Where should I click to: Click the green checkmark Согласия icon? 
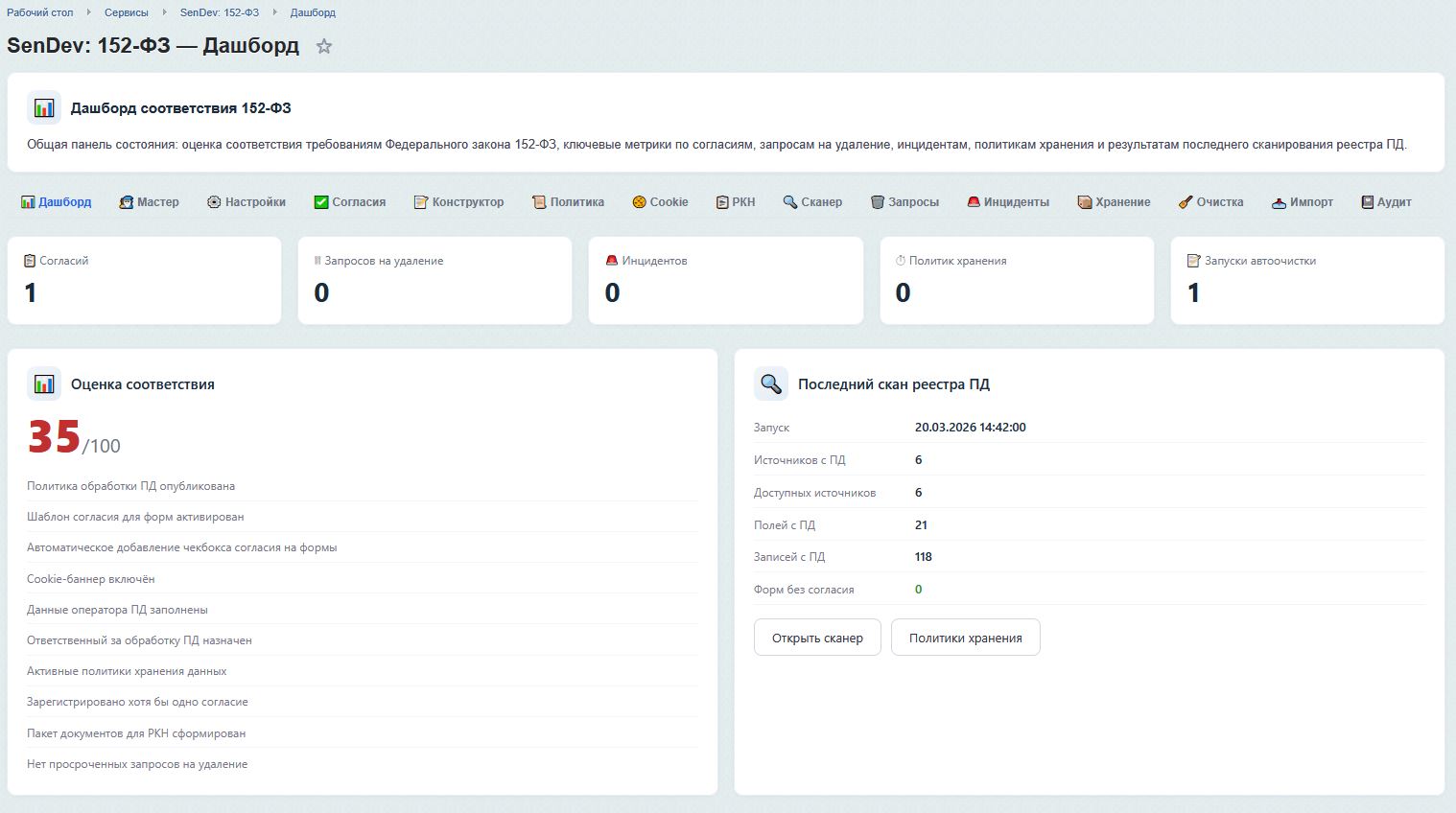tap(321, 202)
